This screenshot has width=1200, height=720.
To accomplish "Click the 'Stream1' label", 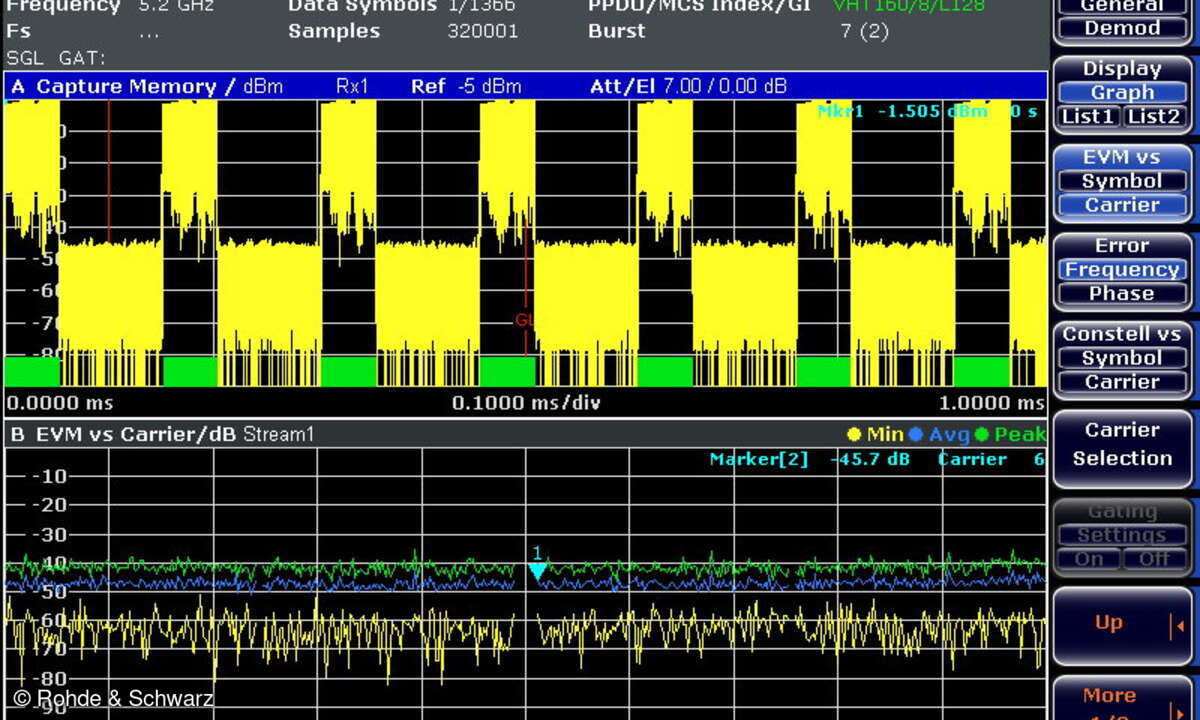I will [278, 435].
